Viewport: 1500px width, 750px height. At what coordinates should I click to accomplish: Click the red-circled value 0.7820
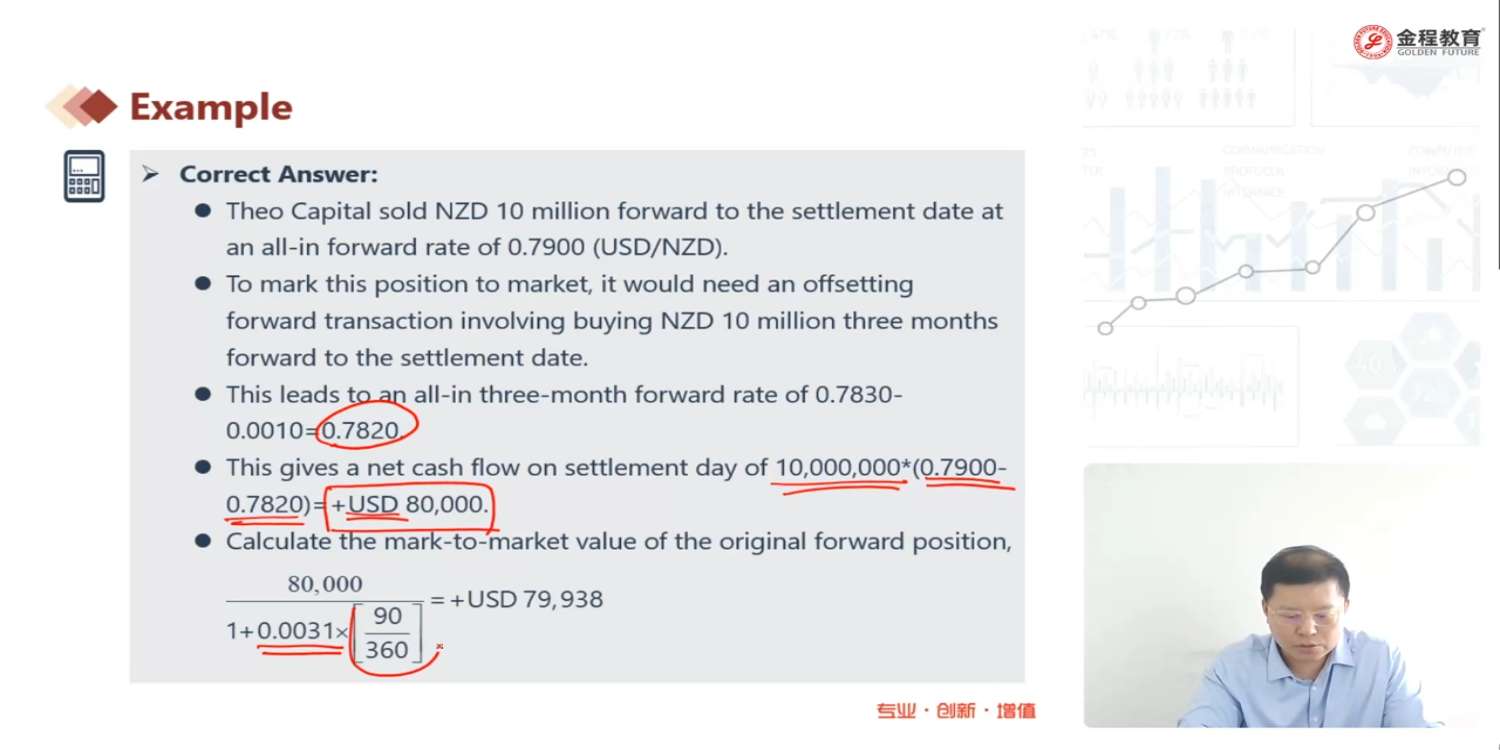[x=361, y=430]
